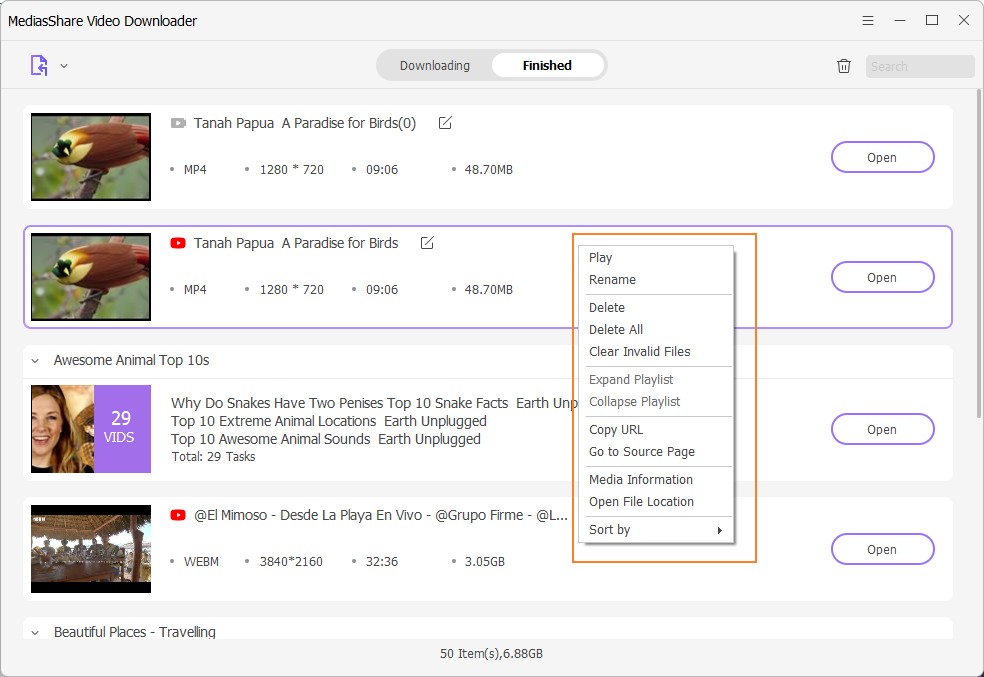Click gray video icon of first item
The height and width of the screenshot is (677, 984).
click(178, 123)
